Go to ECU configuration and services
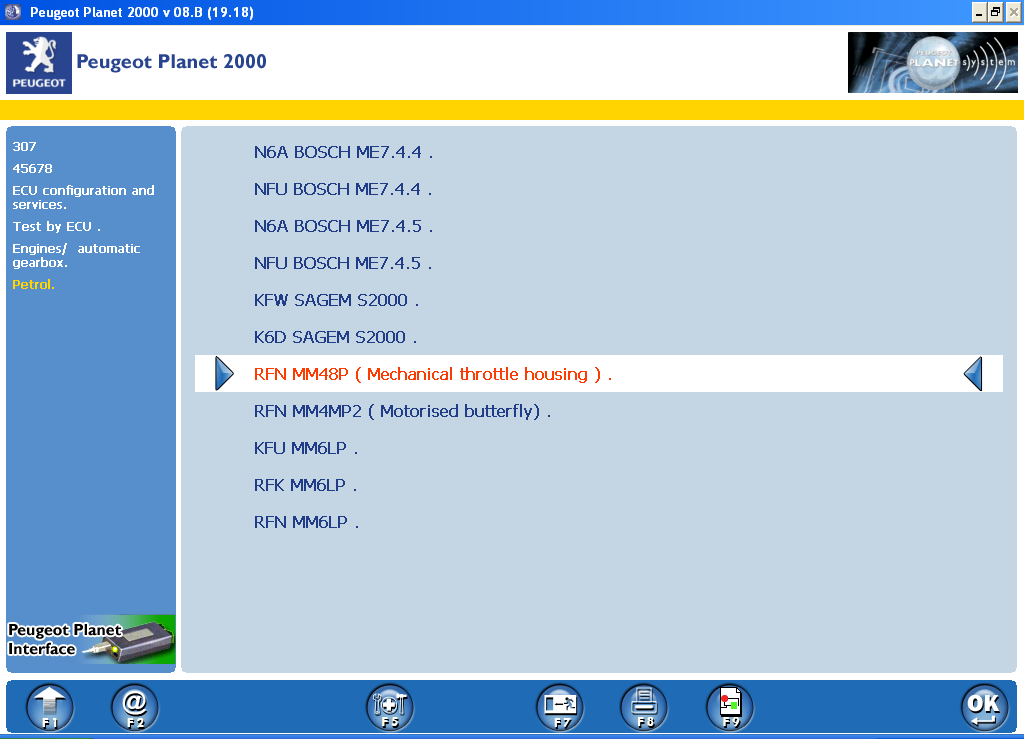This screenshot has height=739, width=1024. point(83,197)
